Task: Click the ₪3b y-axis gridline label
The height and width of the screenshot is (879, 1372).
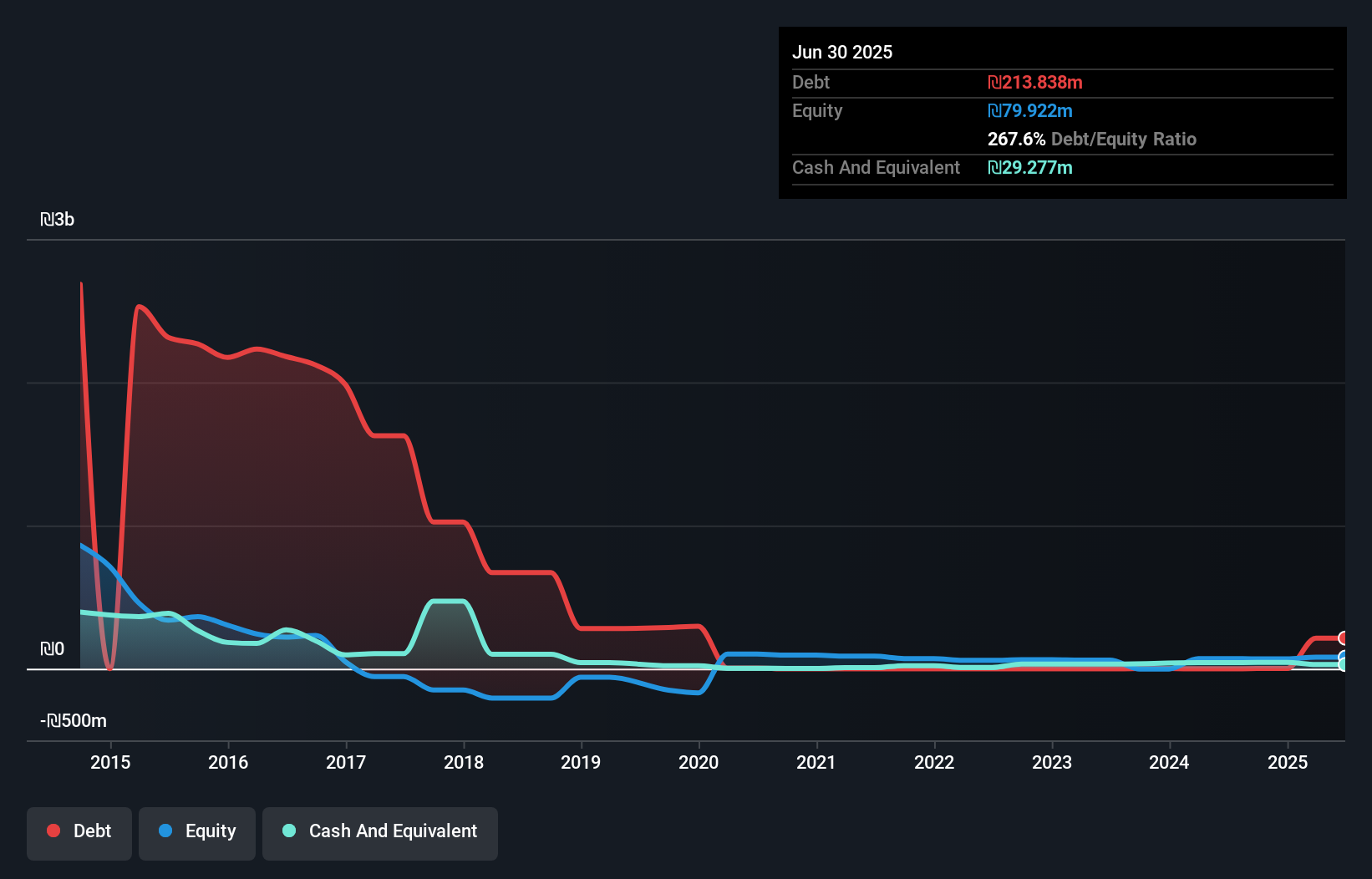Action: tap(57, 220)
